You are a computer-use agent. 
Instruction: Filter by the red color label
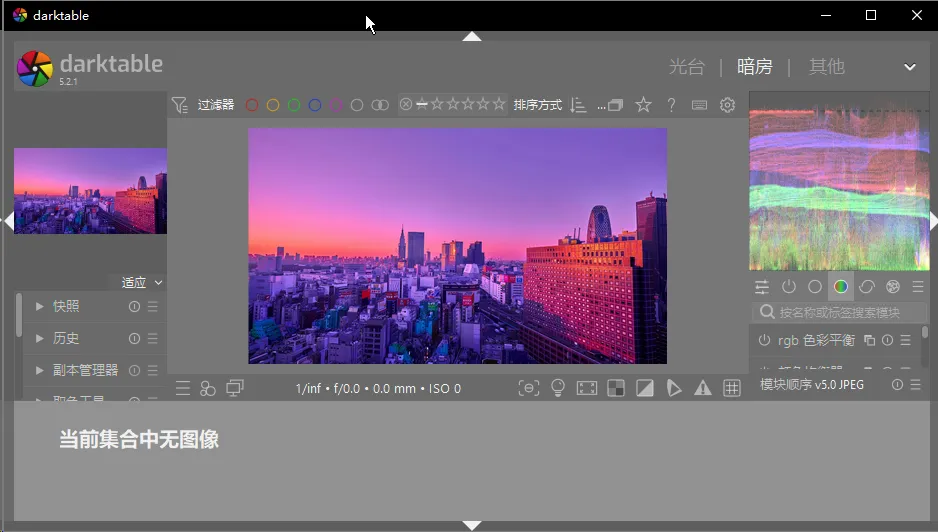pos(252,105)
